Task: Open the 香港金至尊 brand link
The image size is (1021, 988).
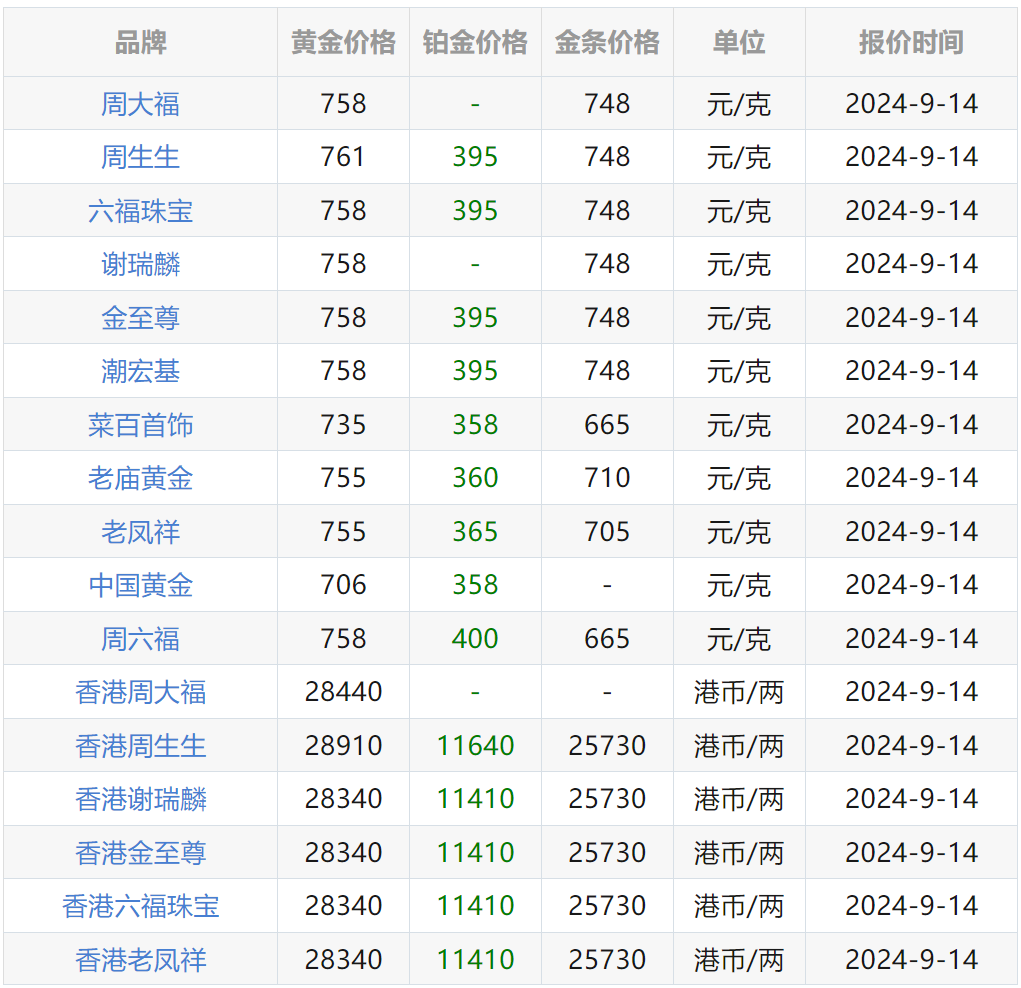Action: (x=138, y=852)
